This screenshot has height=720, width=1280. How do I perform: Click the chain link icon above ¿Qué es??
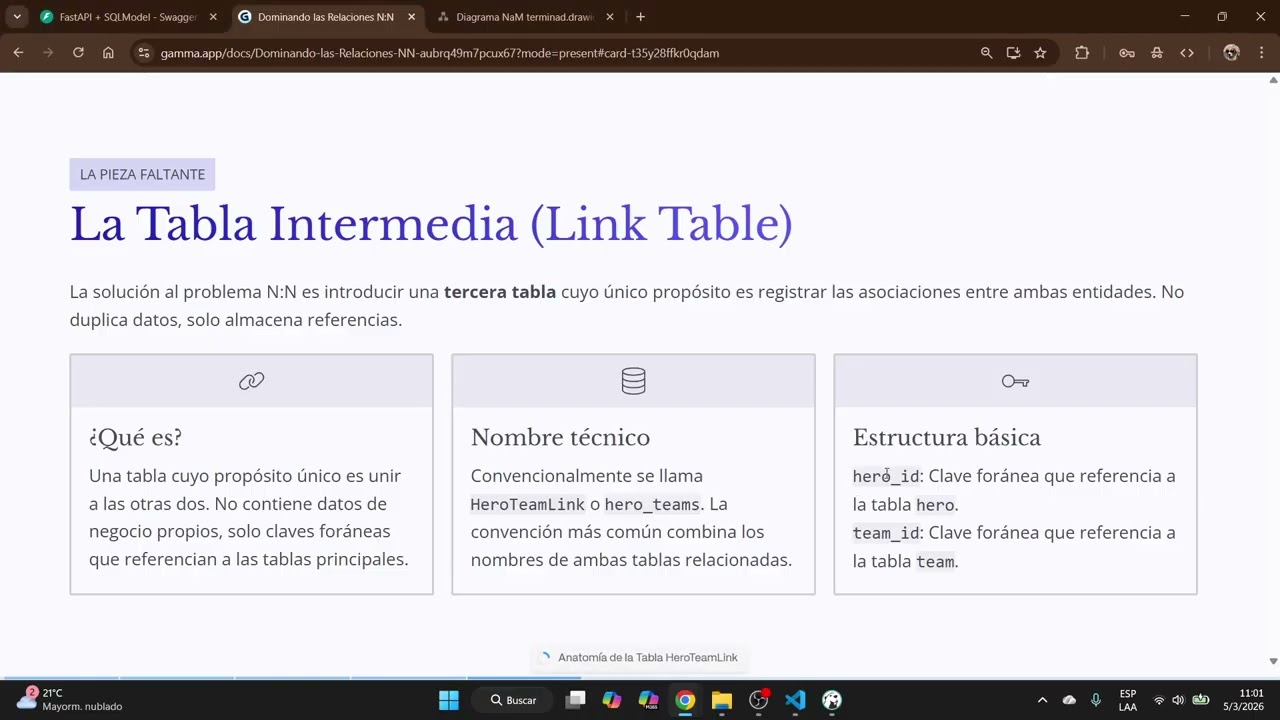point(251,381)
